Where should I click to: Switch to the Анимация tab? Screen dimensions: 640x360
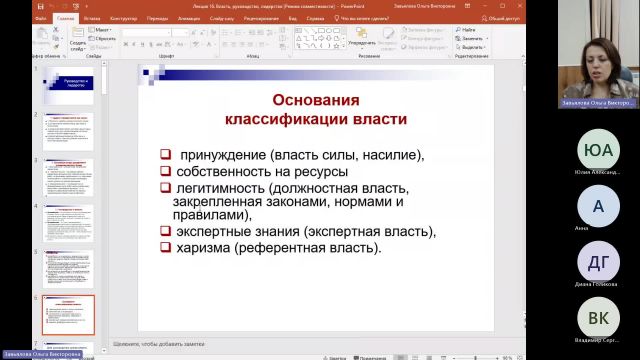[189, 18]
